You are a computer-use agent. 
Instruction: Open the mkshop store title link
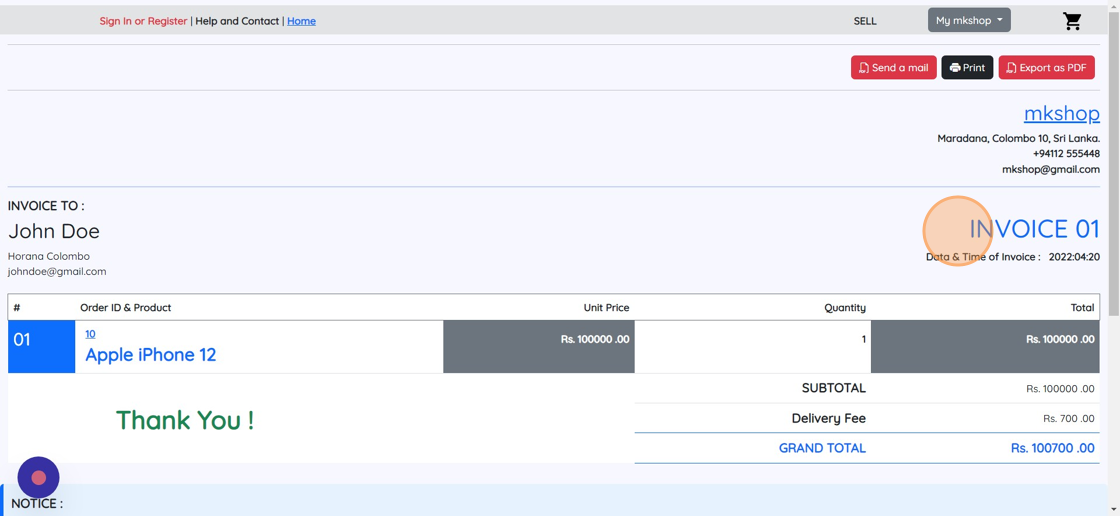pyautogui.click(x=1061, y=113)
